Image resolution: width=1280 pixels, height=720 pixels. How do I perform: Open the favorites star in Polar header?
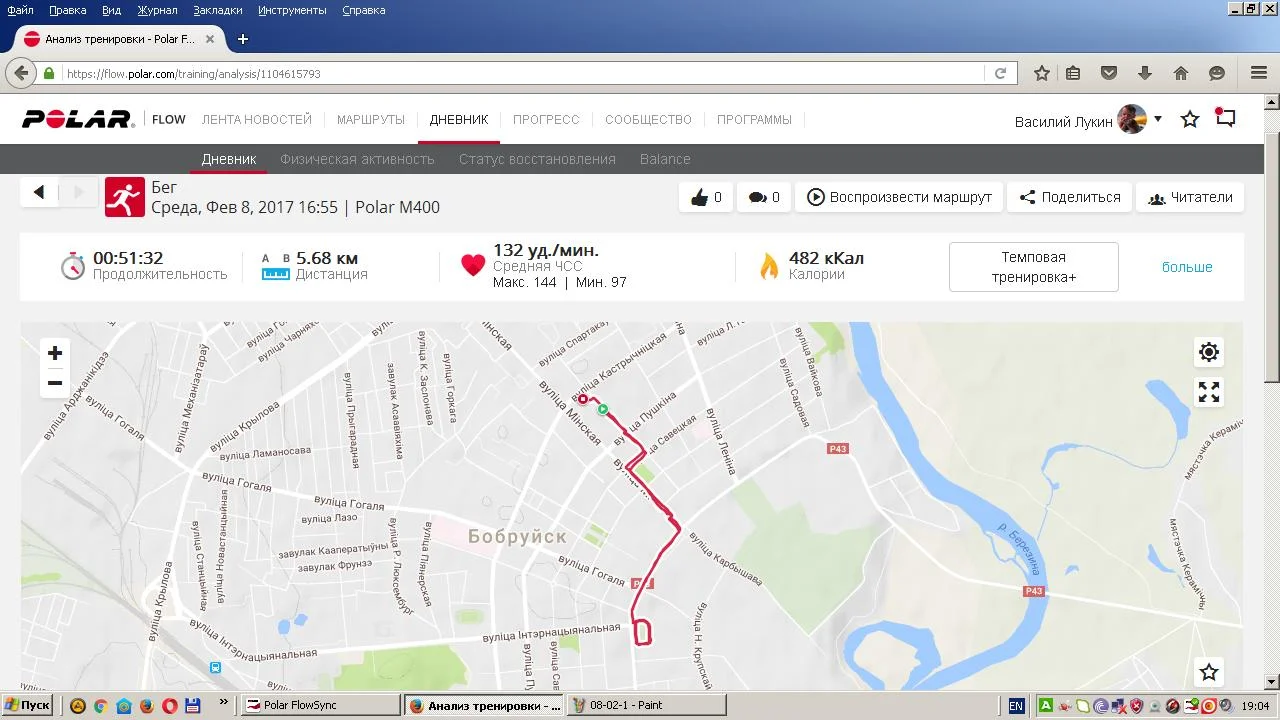click(x=1190, y=120)
